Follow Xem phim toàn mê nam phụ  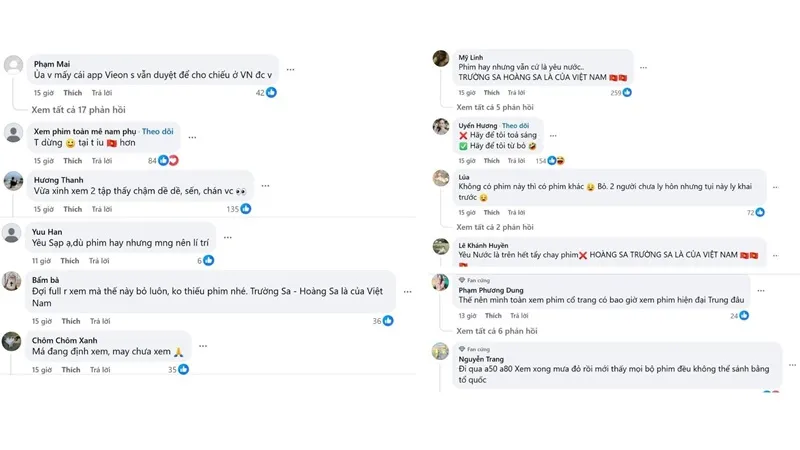click(157, 131)
